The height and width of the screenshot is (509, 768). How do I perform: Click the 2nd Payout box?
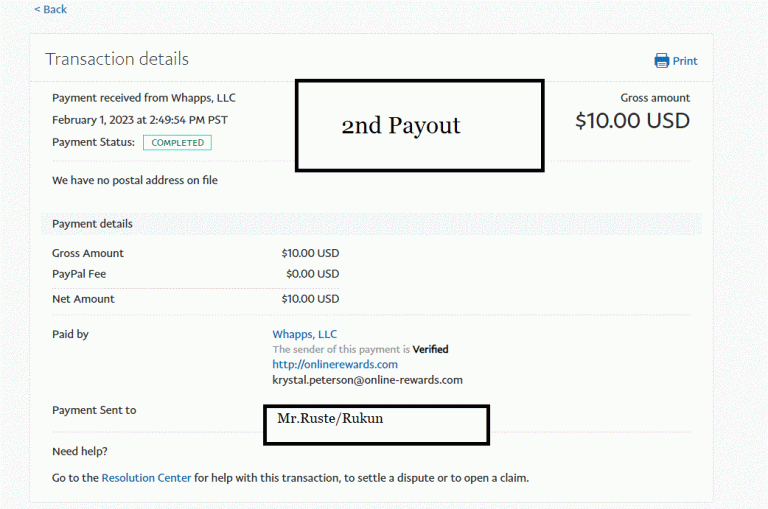(420, 125)
